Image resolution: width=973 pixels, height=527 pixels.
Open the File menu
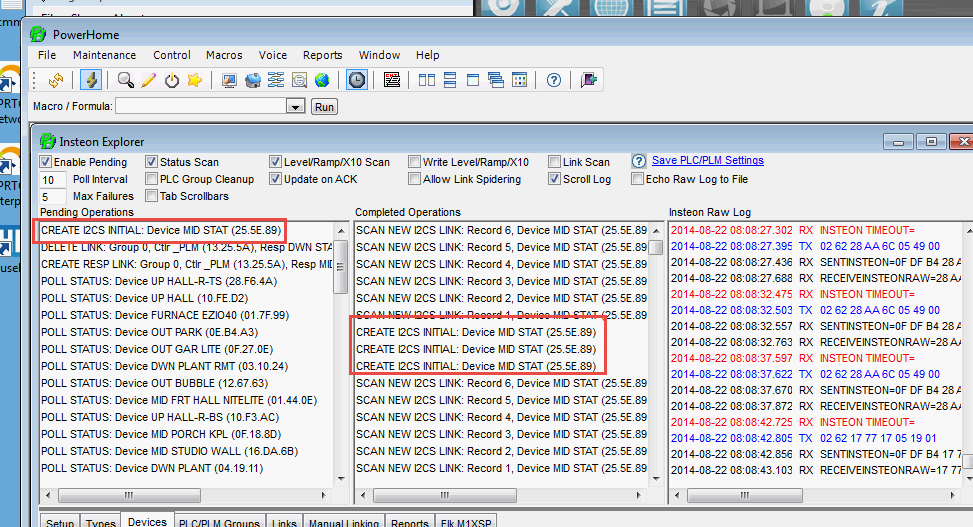point(47,55)
